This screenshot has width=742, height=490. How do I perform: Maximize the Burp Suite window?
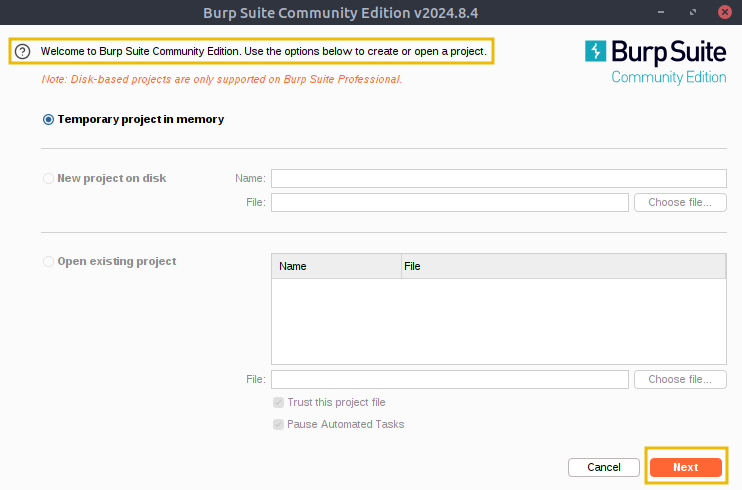(693, 12)
